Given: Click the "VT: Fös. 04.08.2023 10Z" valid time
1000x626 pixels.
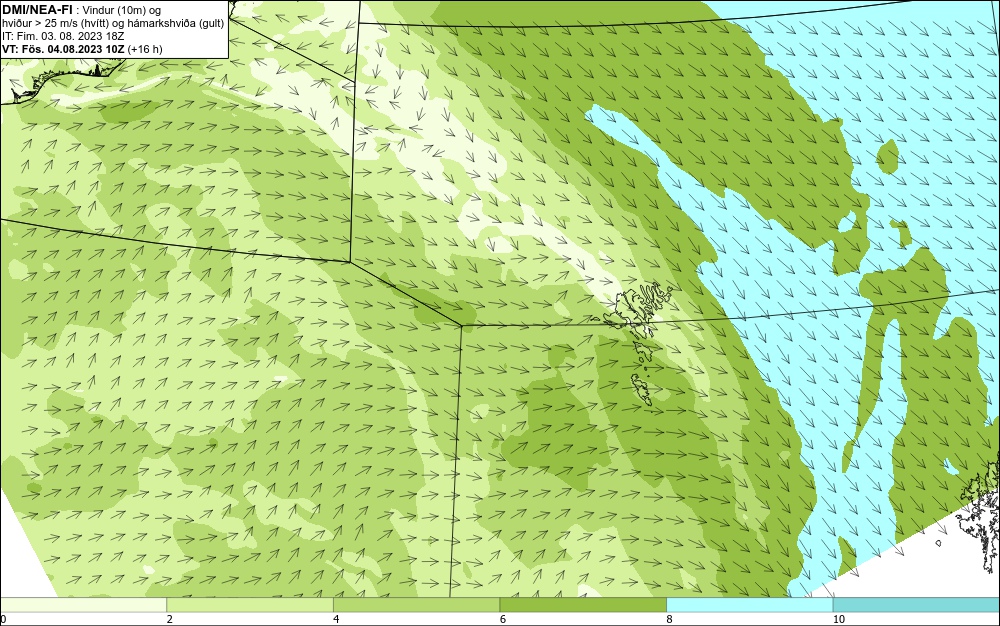Looking at the screenshot, I should click(x=63, y=48).
